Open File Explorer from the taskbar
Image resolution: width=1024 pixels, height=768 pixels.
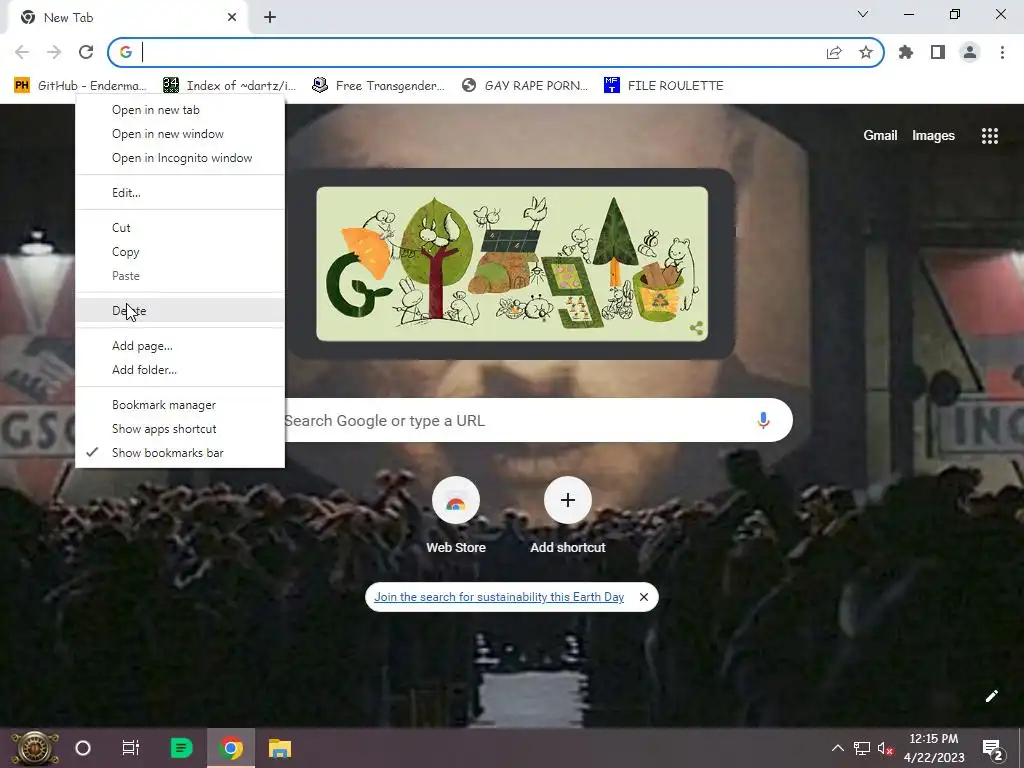pyautogui.click(x=280, y=748)
